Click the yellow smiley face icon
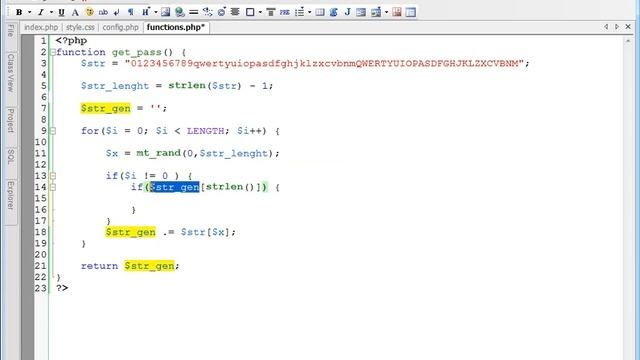The width and height of the screenshot is (640, 360). pos(89,12)
